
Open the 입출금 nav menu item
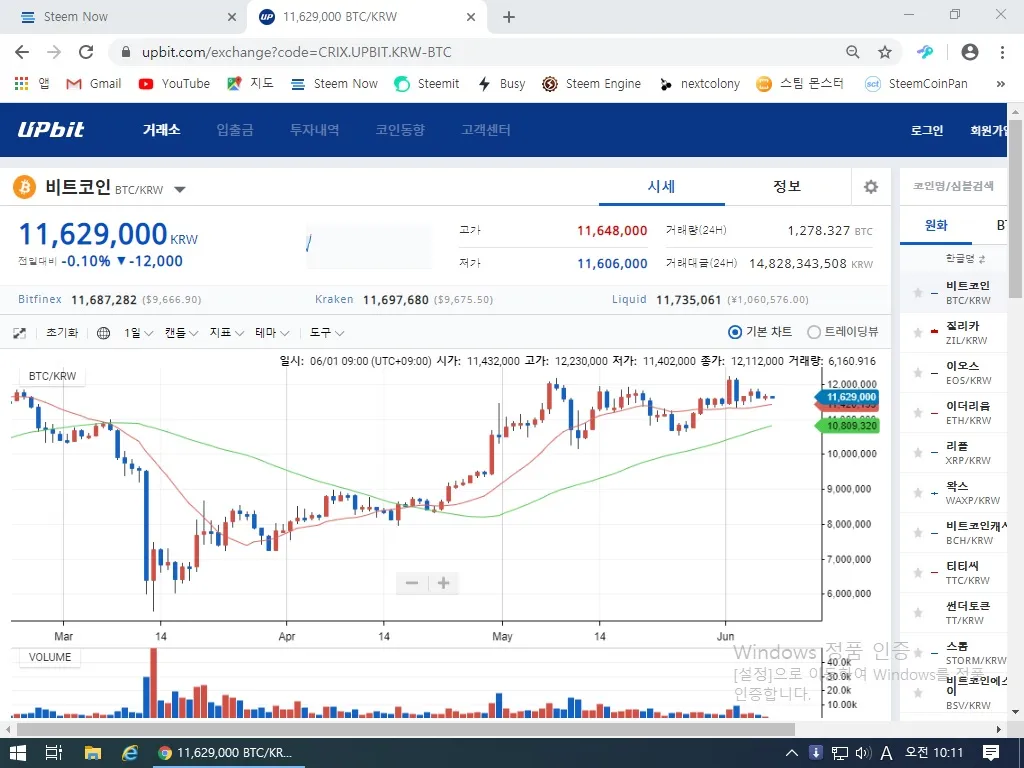[x=235, y=129]
